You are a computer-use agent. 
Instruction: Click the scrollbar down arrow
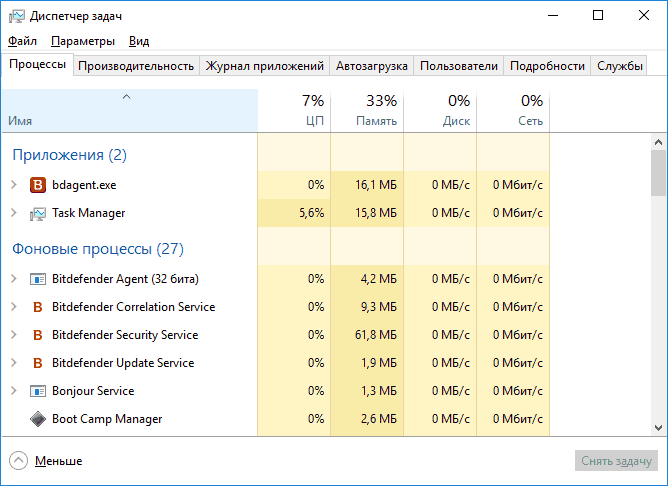[658, 427]
